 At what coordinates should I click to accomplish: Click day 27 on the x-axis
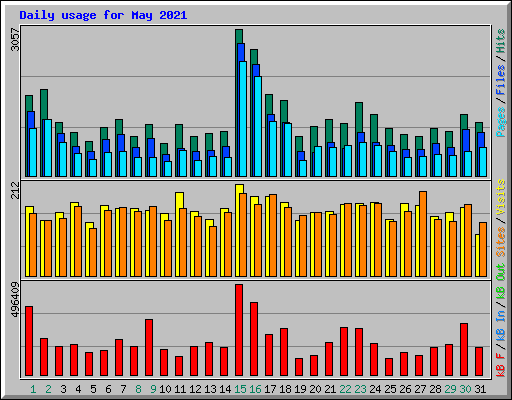(420, 389)
